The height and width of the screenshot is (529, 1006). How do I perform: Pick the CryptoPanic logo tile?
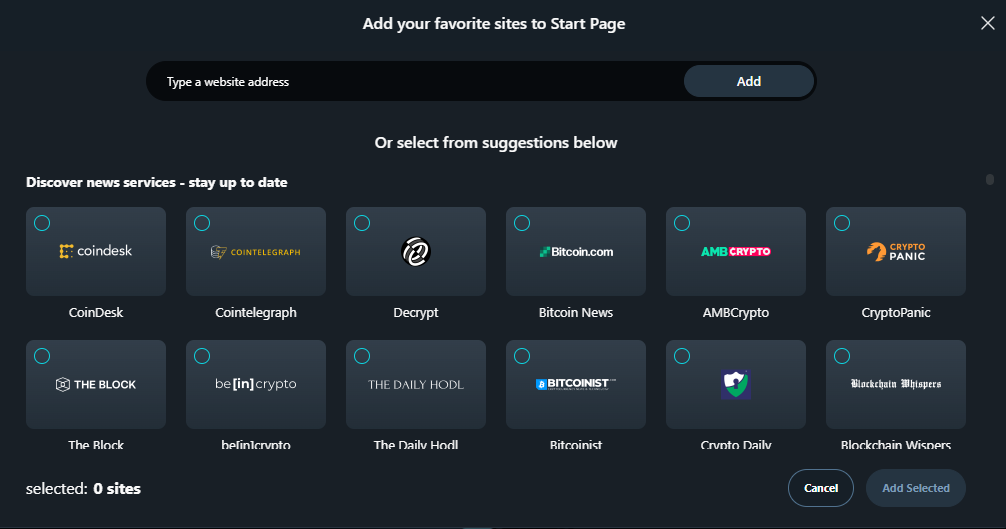tap(896, 251)
